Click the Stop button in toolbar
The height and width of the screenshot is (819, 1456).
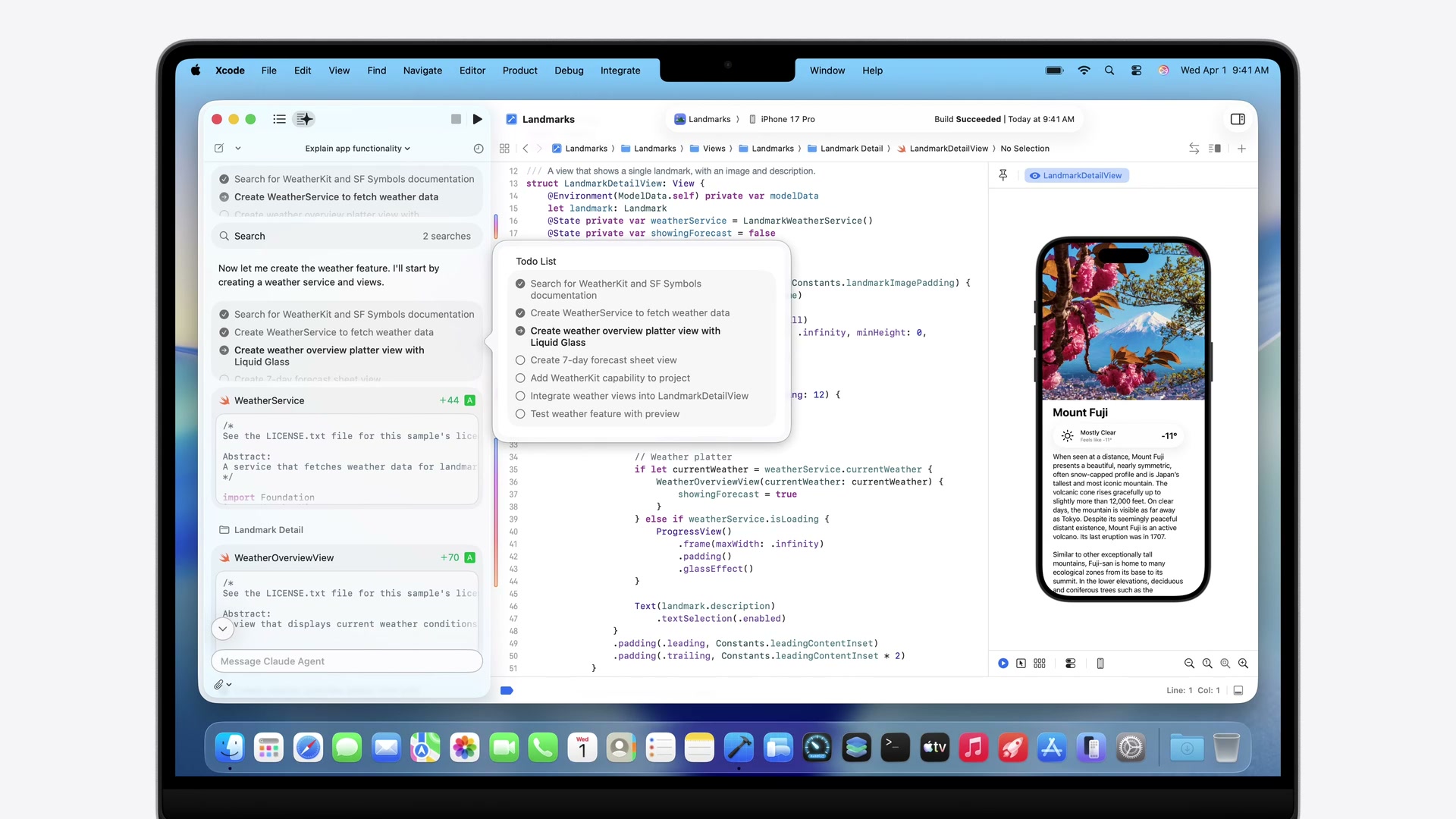pyautogui.click(x=456, y=119)
